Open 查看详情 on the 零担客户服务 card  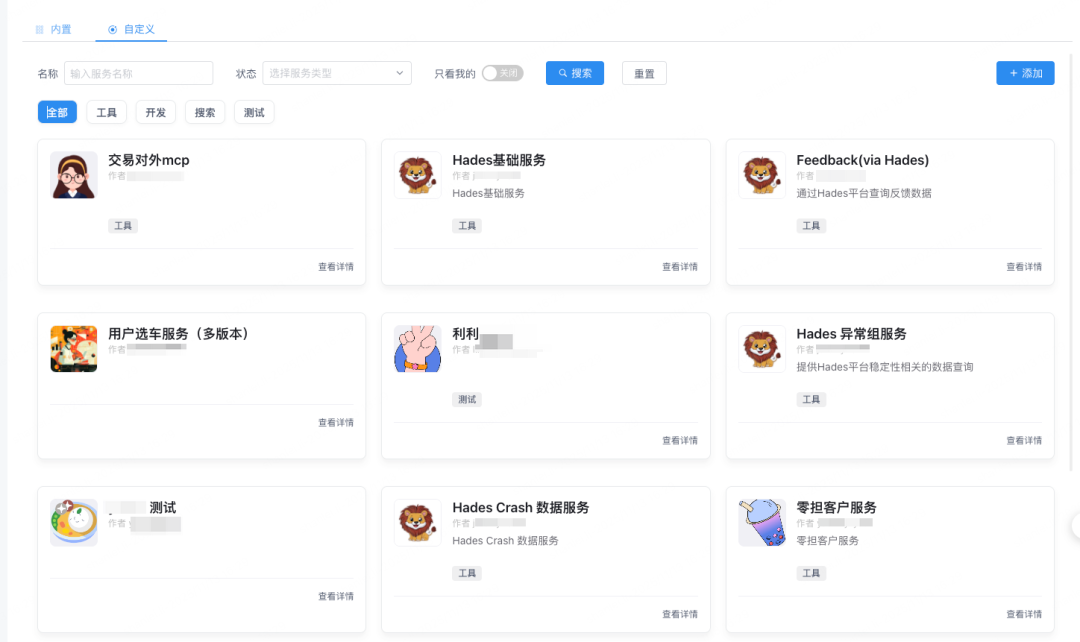pos(1023,613)
